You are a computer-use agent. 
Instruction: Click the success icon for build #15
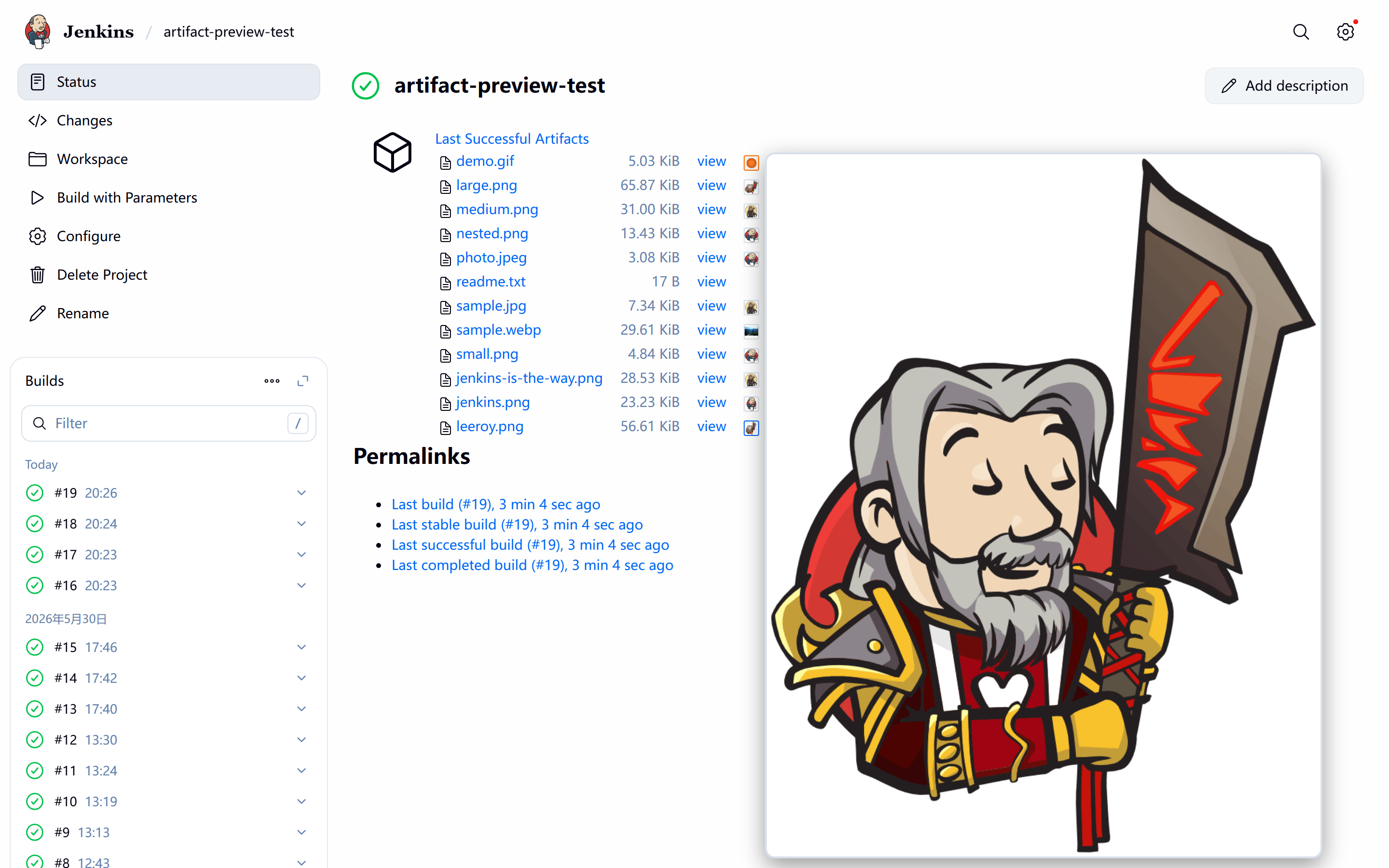(35, 648)
